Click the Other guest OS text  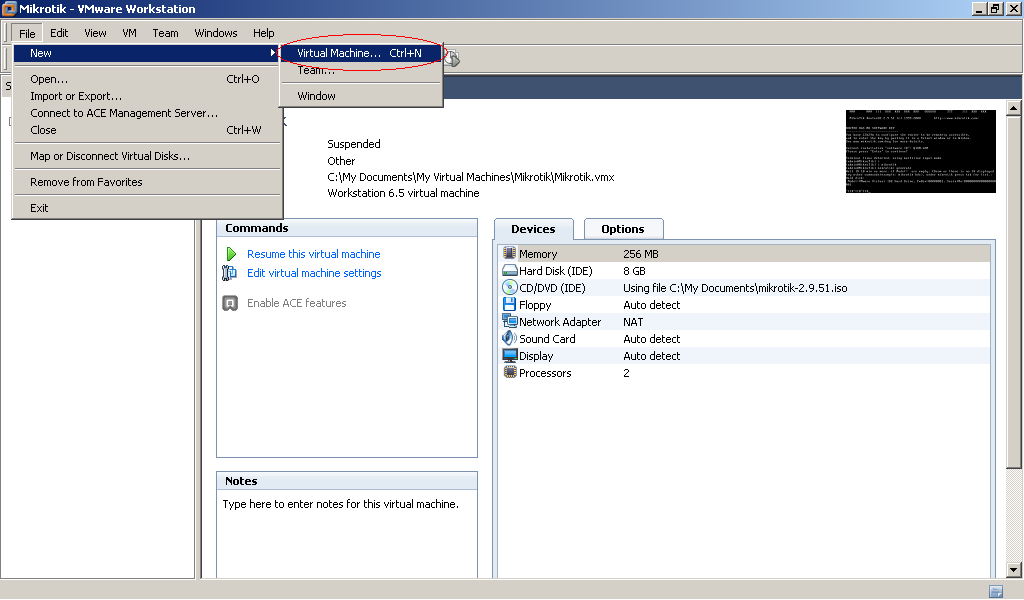(x=341, y=161)
